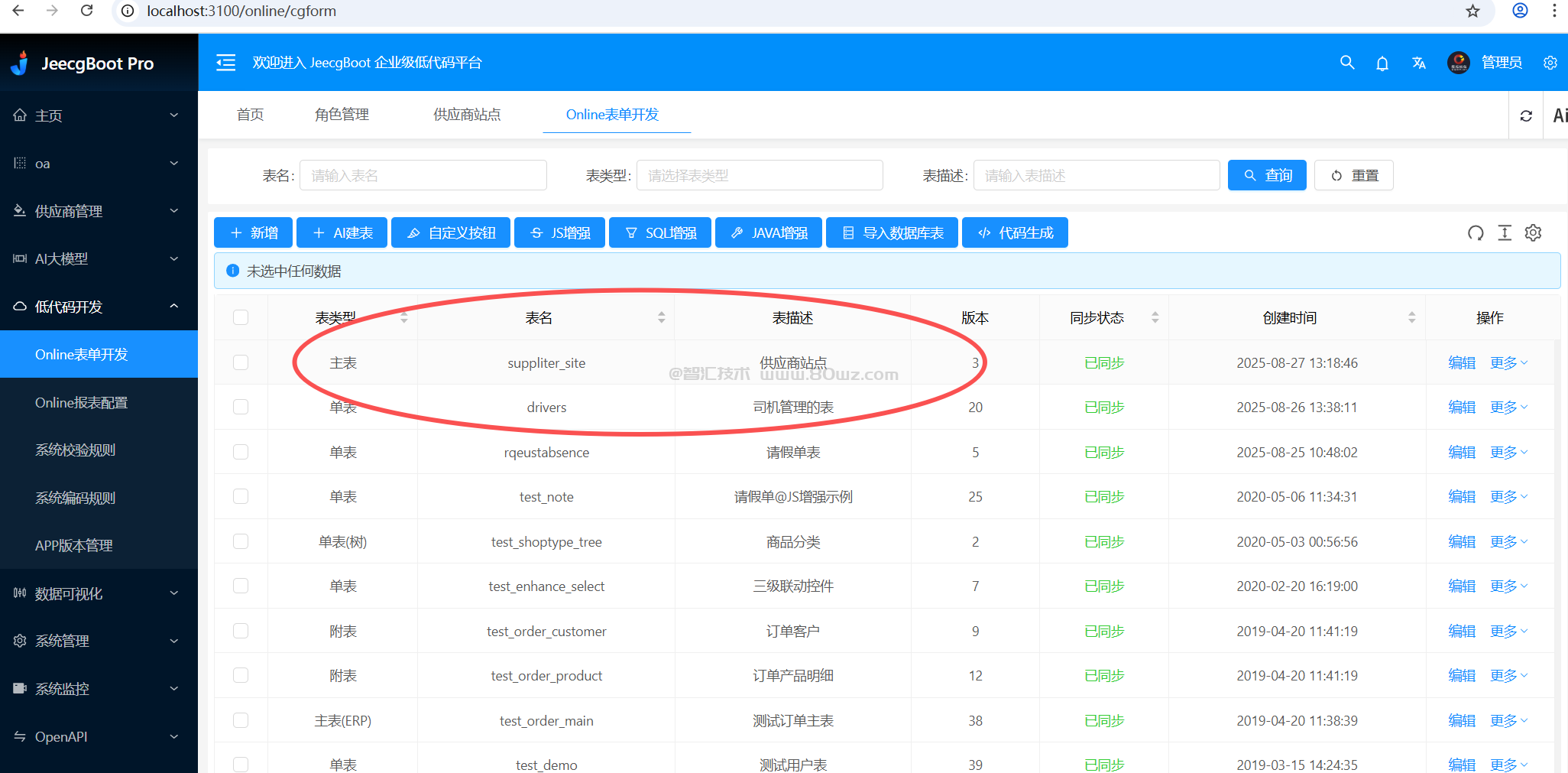Screen dimensions: 1568x773
Task: Click the 新增 add button
Action: pyautogui.click(x=253, y=232)
